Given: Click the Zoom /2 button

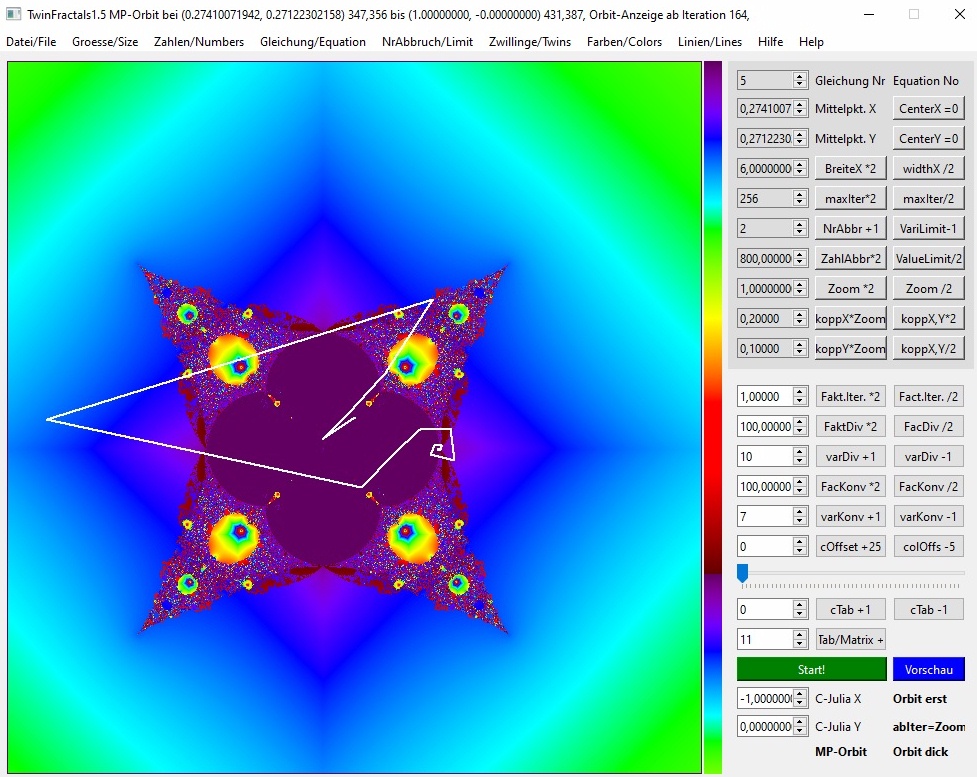Looking at the screenshot, I should coord(928,288).
